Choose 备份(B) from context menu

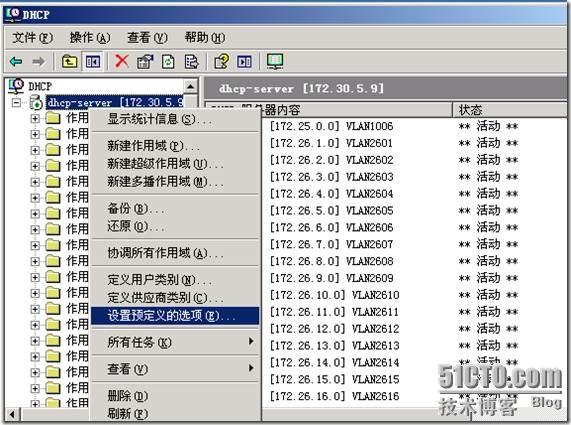(x=175, y=209)
